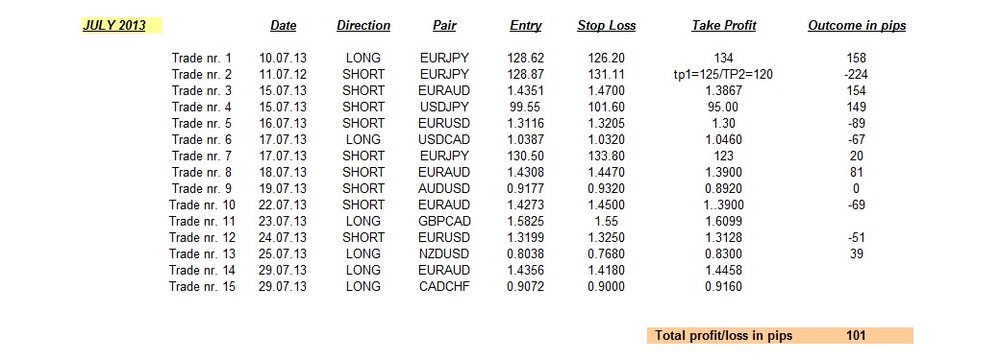Click the Date column header
The height and width of the screenshot is (361, 1000).
283,26
